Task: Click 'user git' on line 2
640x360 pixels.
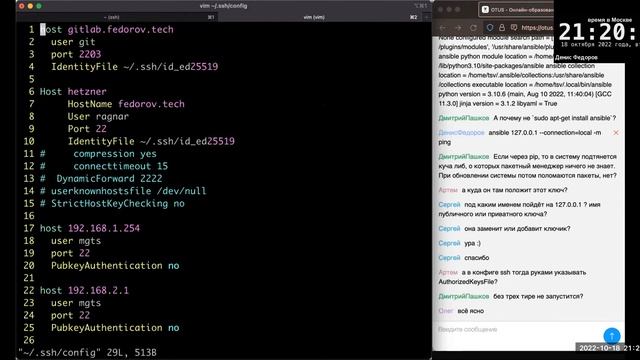Action: (73, 42)
